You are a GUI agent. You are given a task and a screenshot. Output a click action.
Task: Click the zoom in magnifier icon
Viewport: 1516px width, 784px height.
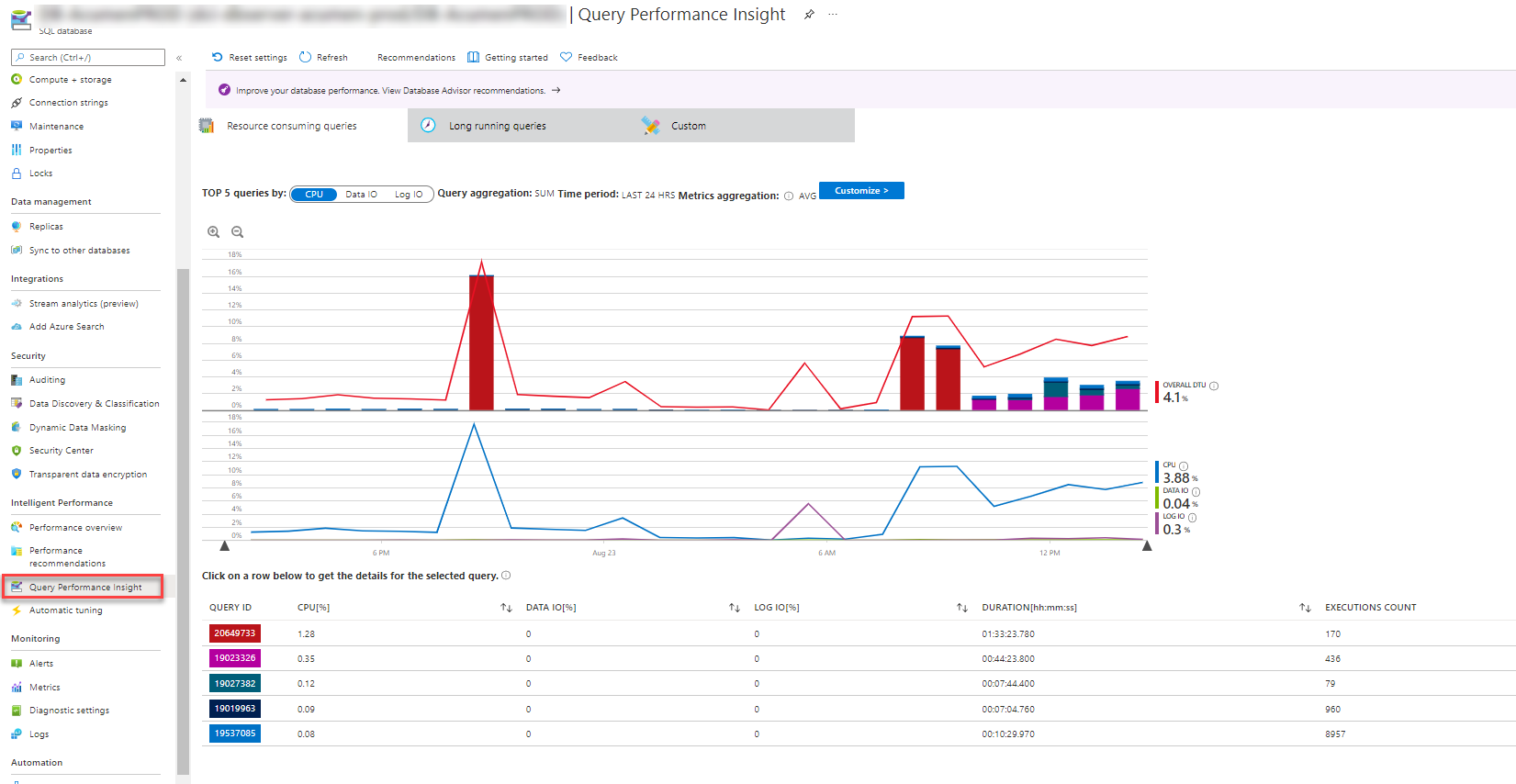tap(214, 232)
